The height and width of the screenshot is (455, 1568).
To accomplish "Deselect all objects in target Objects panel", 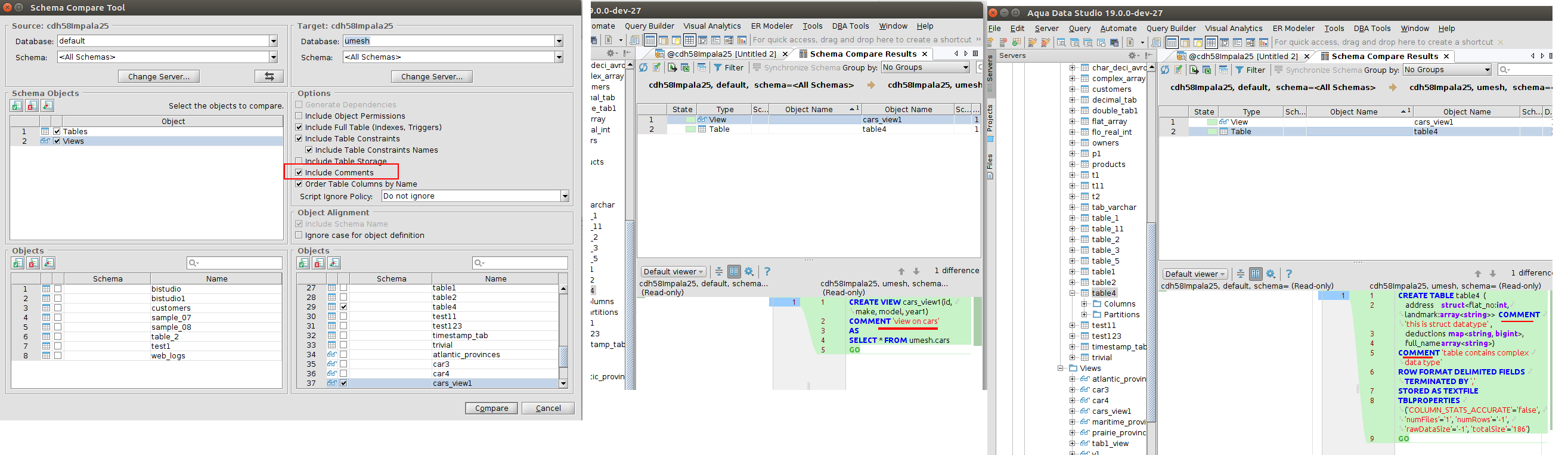I will click(319, 263).
